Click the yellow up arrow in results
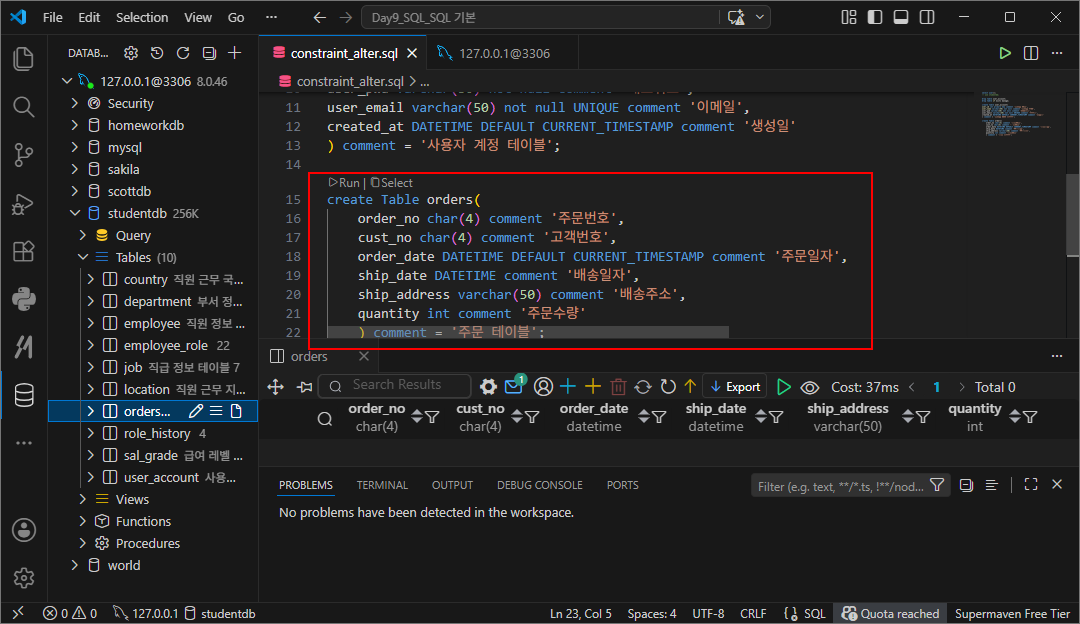The image size is (1080, 624). (690, 386)
